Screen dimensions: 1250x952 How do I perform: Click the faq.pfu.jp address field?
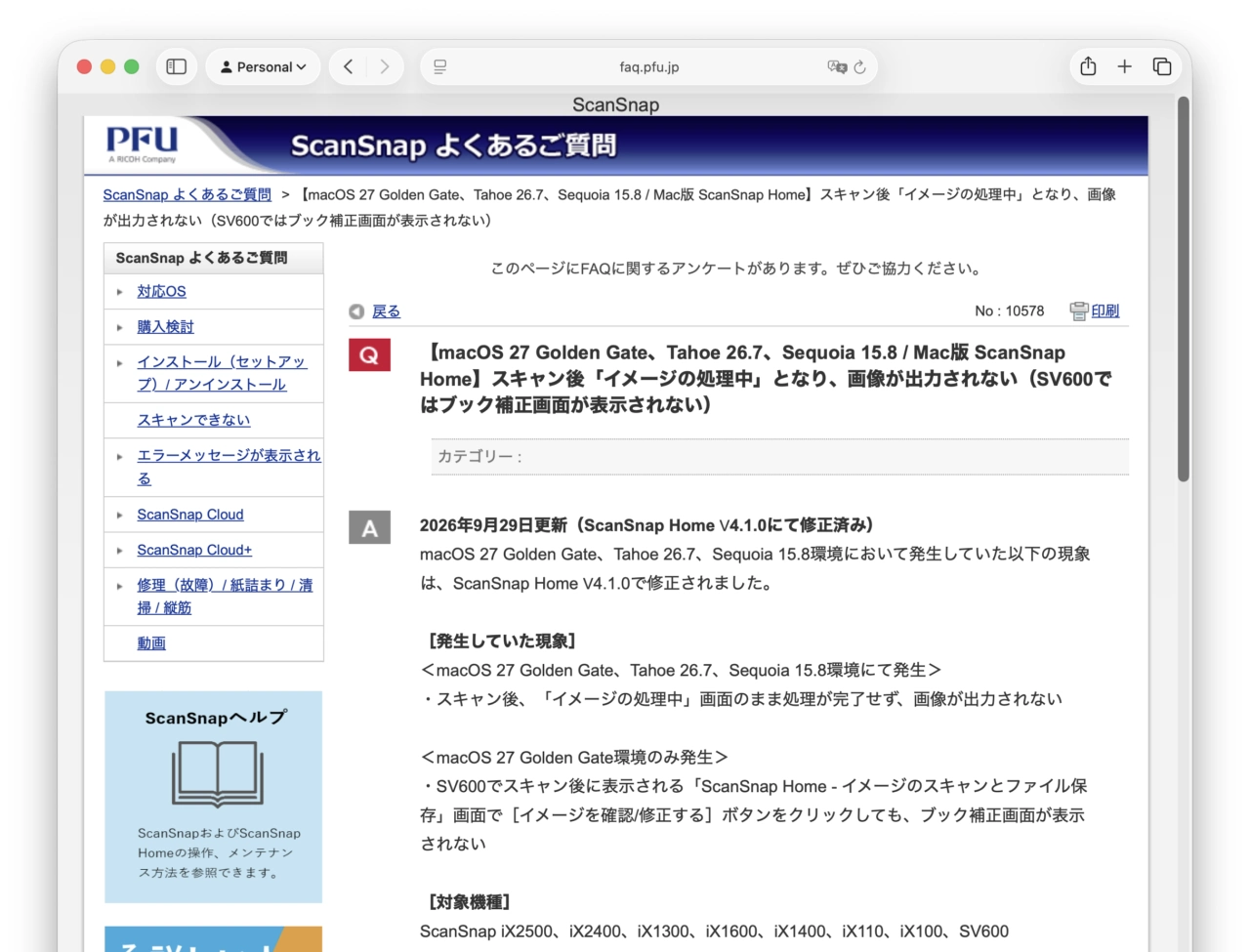point(648,66)
